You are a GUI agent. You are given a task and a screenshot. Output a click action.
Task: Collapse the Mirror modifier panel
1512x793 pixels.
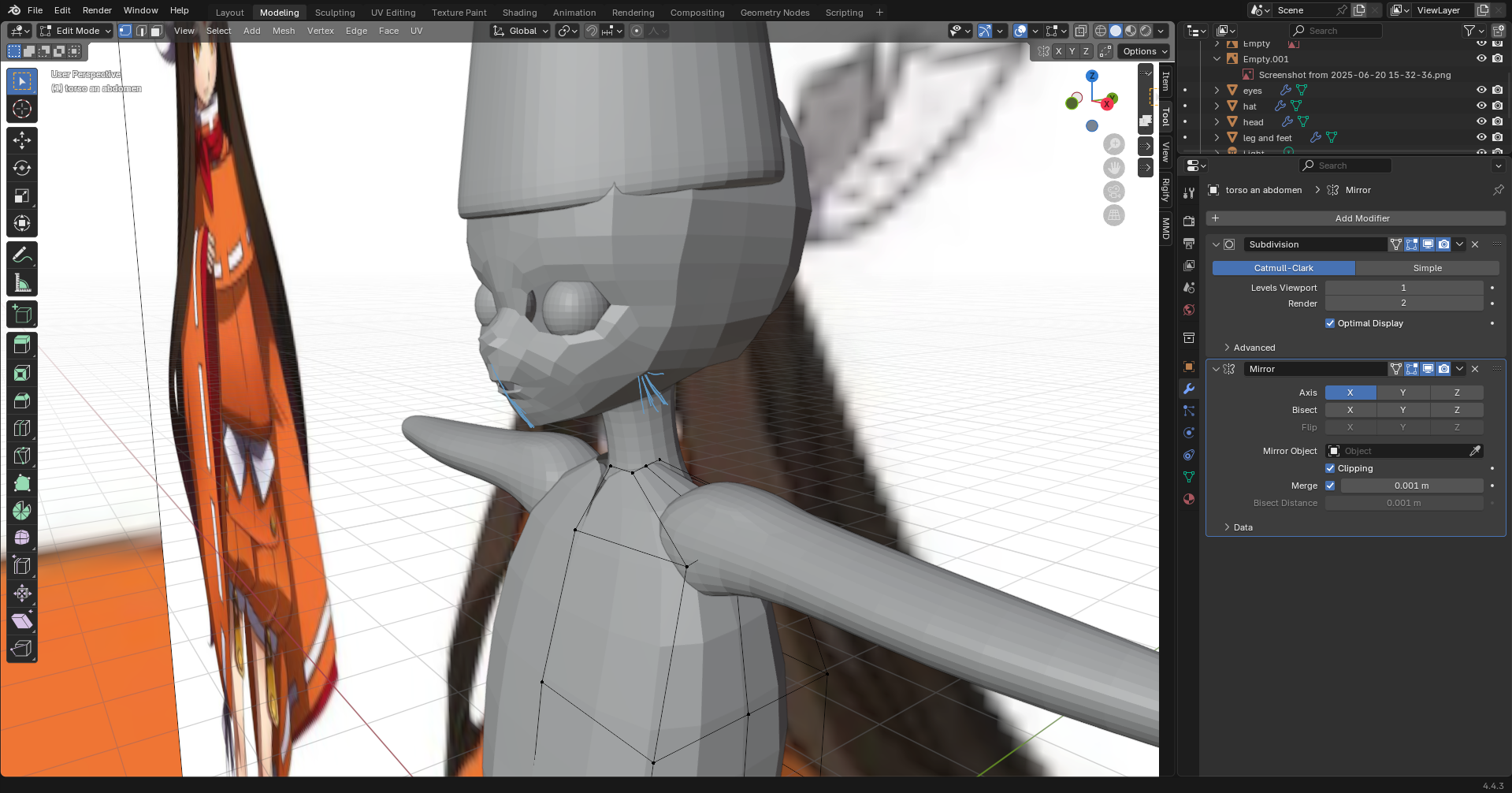click(x=1216, y=369)
